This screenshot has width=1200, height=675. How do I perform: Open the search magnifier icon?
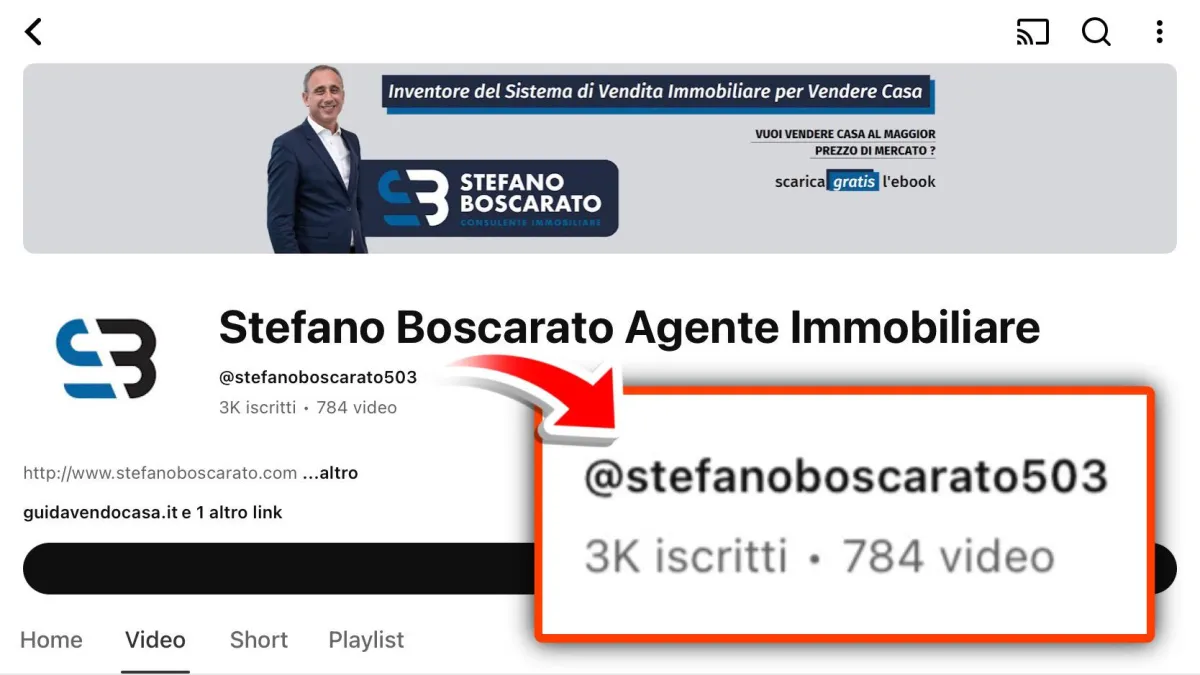[x=1096, y=32]
